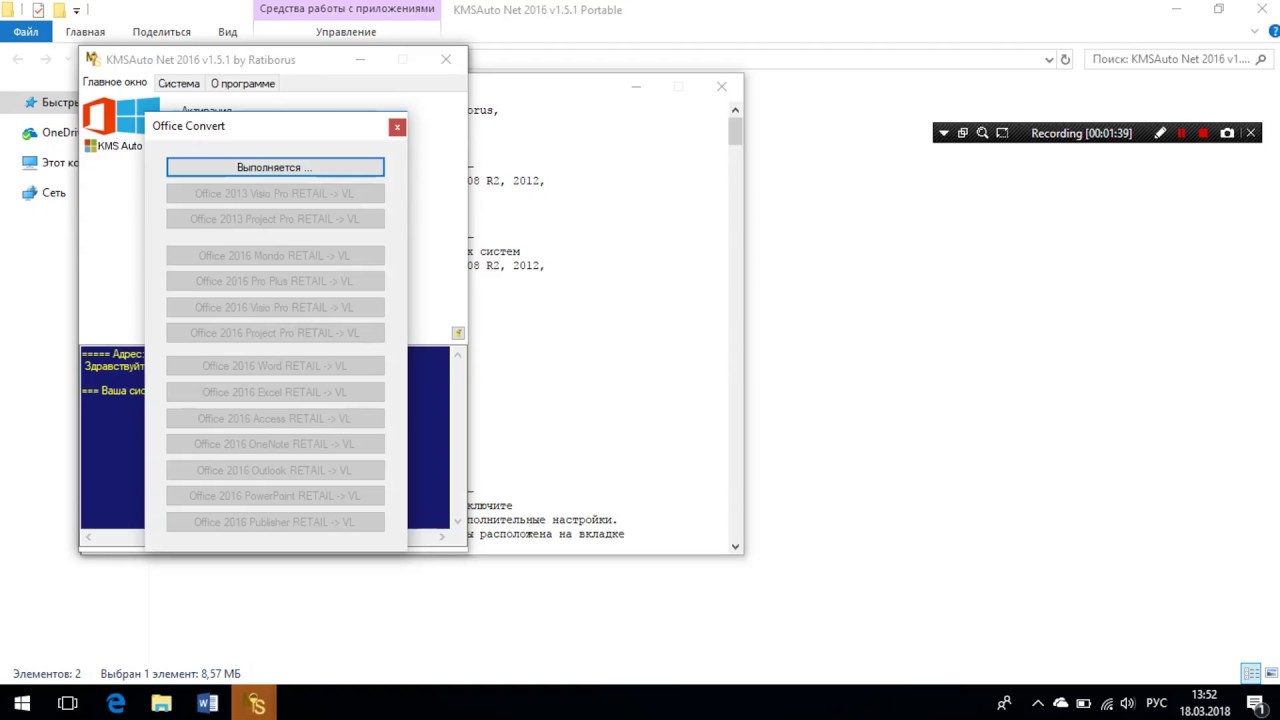Click Properties checkmark icon in quick access toolbar
1280x720 pixels.
(x=38, y=10)
